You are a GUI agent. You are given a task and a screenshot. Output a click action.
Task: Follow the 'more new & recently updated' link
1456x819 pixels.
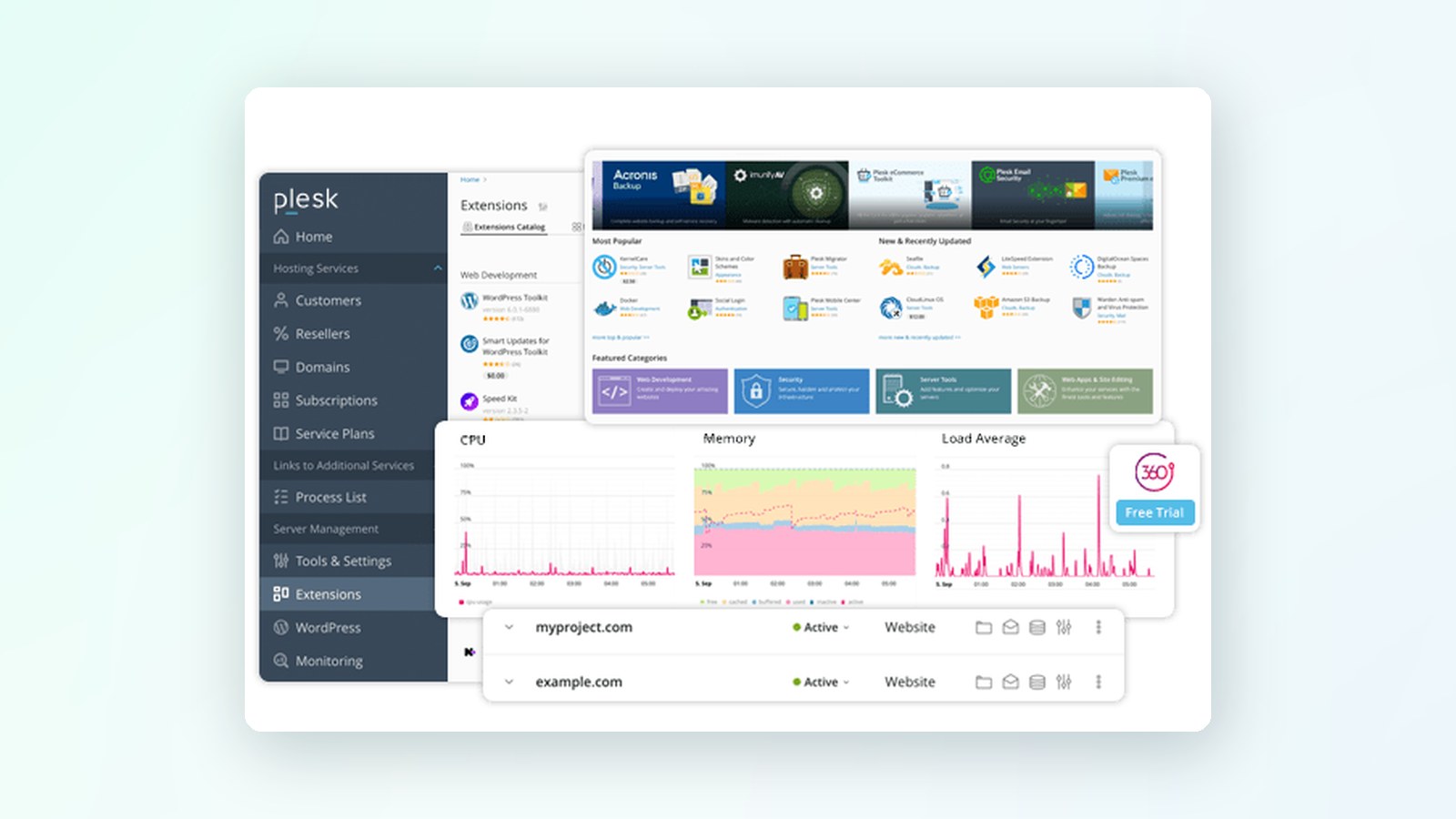tap(919, 338)
